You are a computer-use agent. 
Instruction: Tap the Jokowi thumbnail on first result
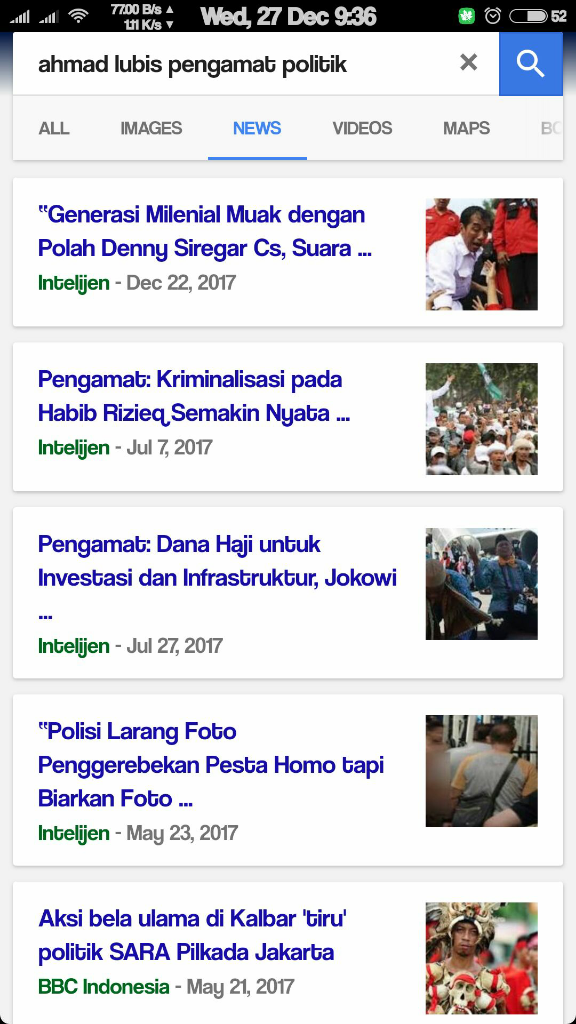point(482,254)
